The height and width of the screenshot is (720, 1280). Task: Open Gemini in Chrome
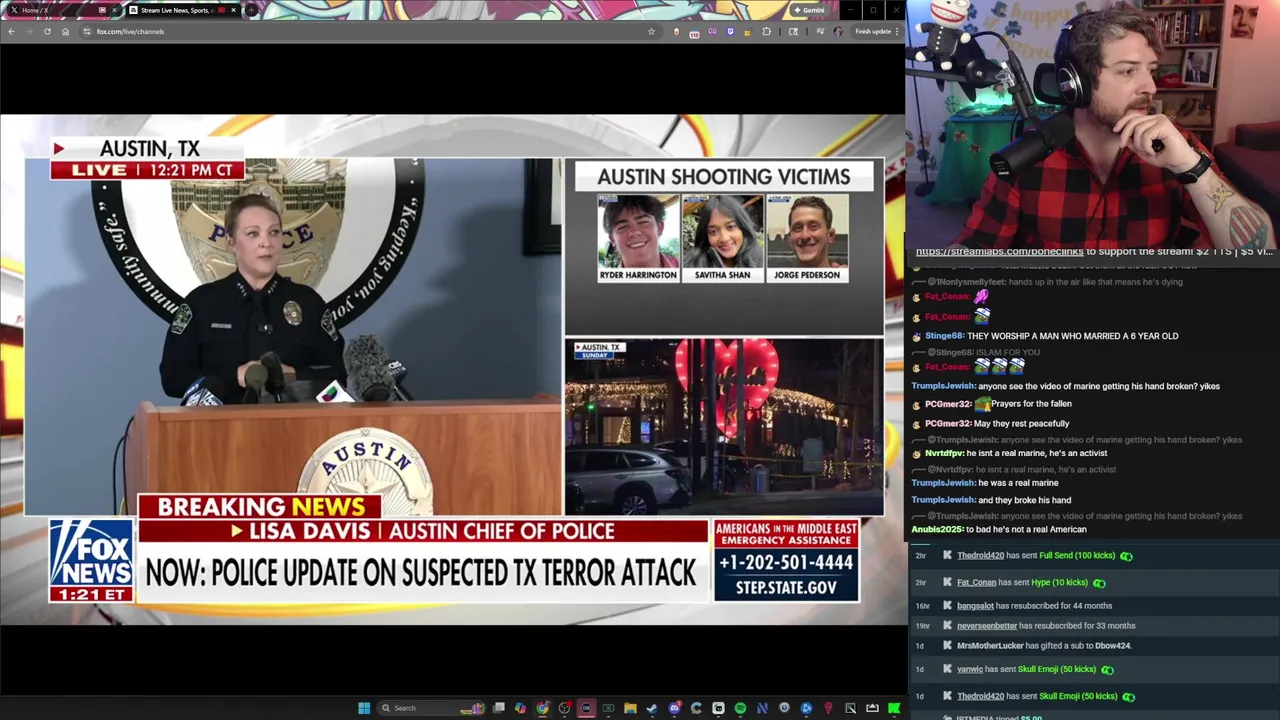[810, 10]
